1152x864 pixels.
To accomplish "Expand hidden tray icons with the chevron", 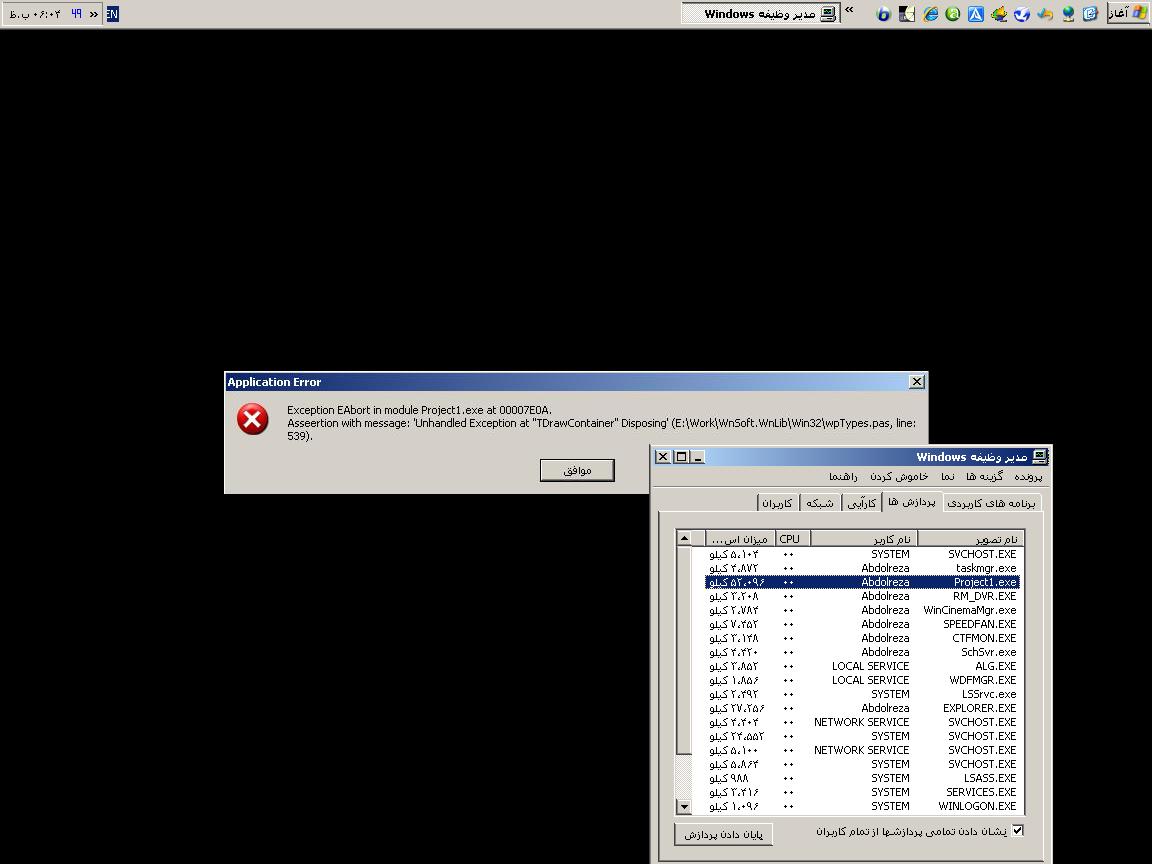I will tap(94, 14).
